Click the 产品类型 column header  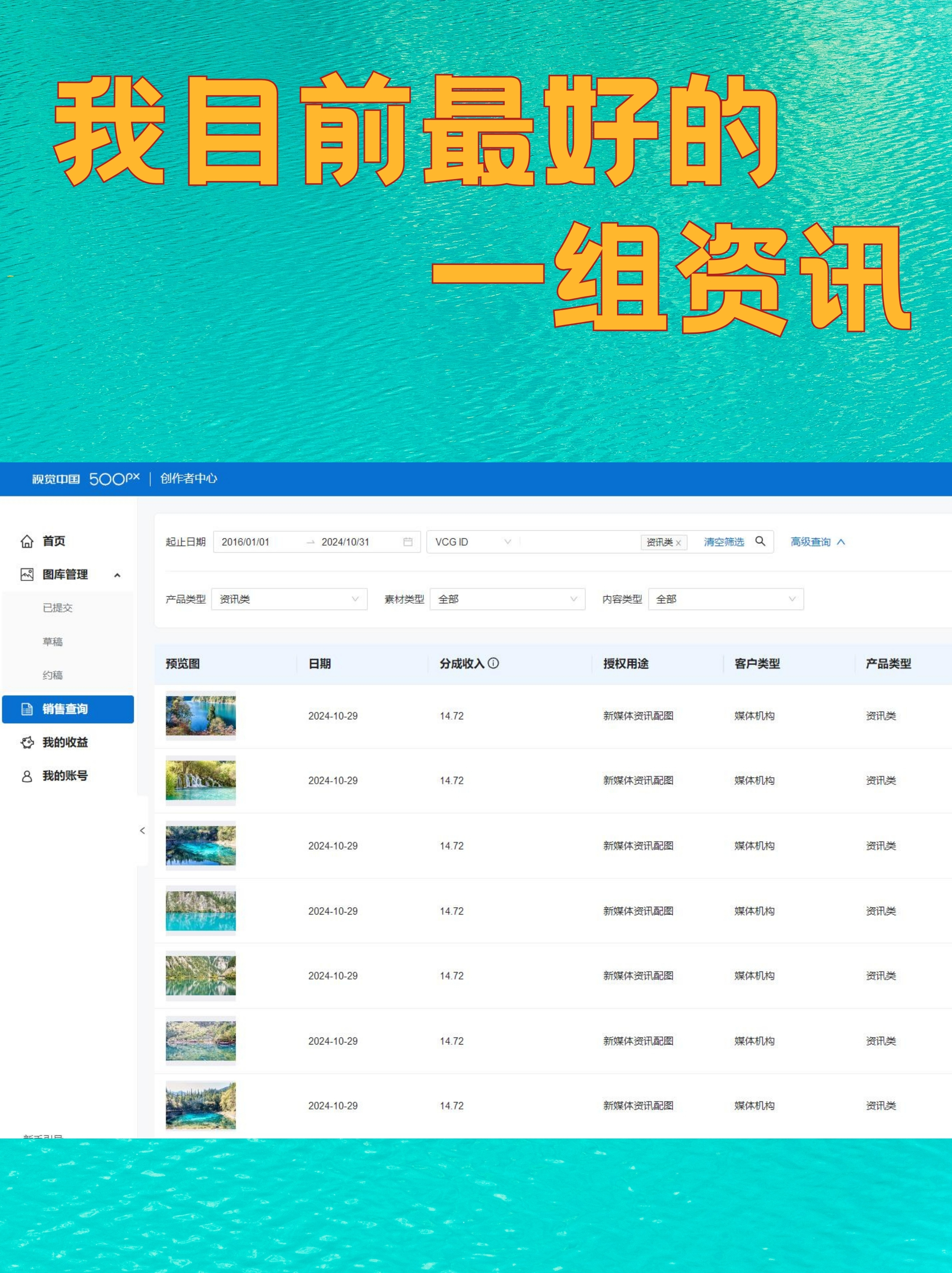point(888,664)
